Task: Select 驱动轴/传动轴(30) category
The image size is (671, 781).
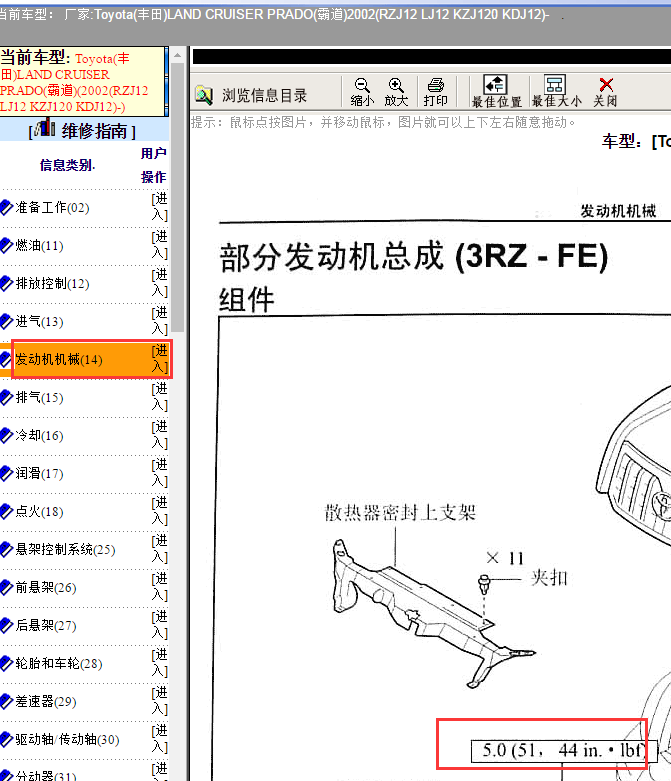Action: click(67, 739)
